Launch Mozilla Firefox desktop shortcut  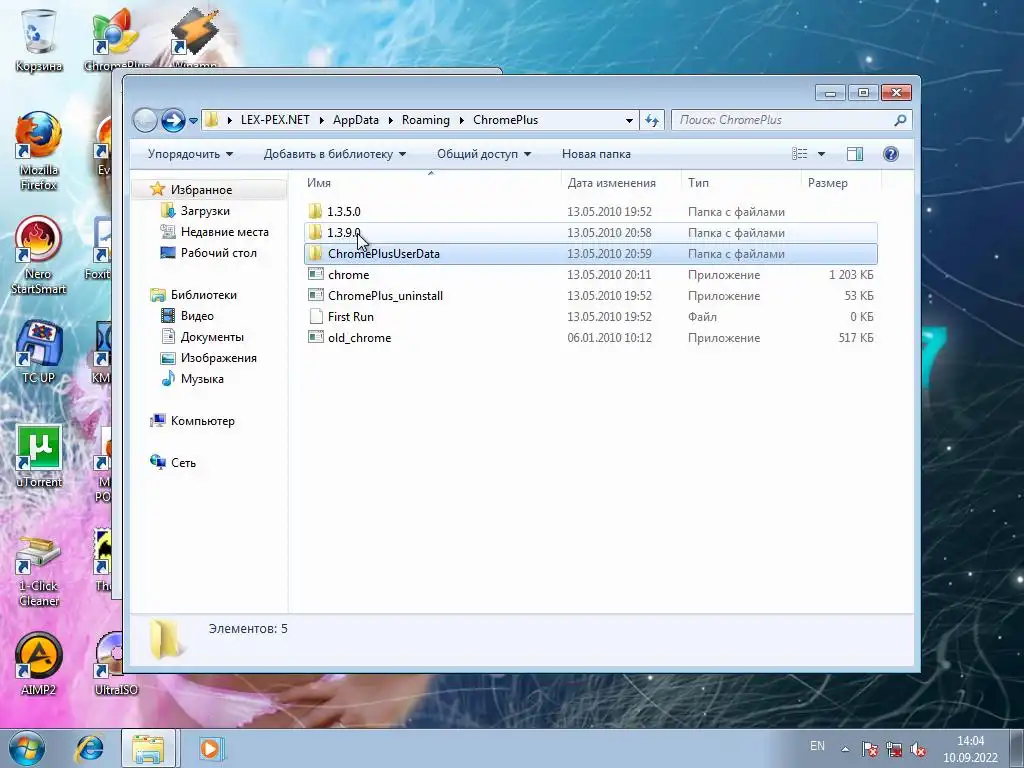coord(38,150)
